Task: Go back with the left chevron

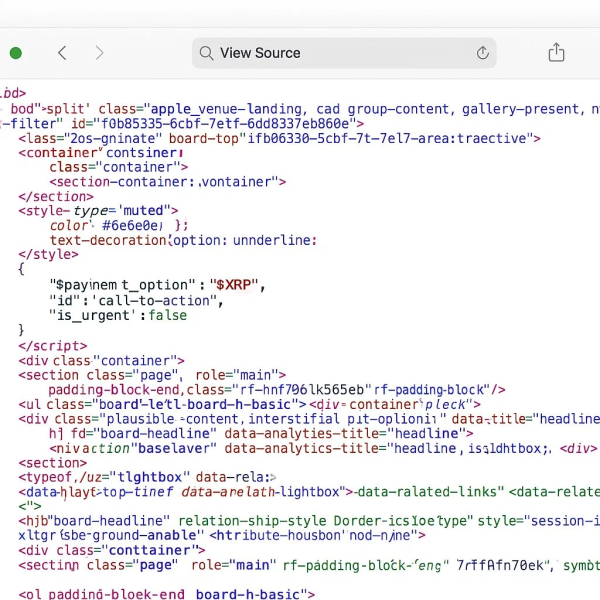Action: [62, 53]
